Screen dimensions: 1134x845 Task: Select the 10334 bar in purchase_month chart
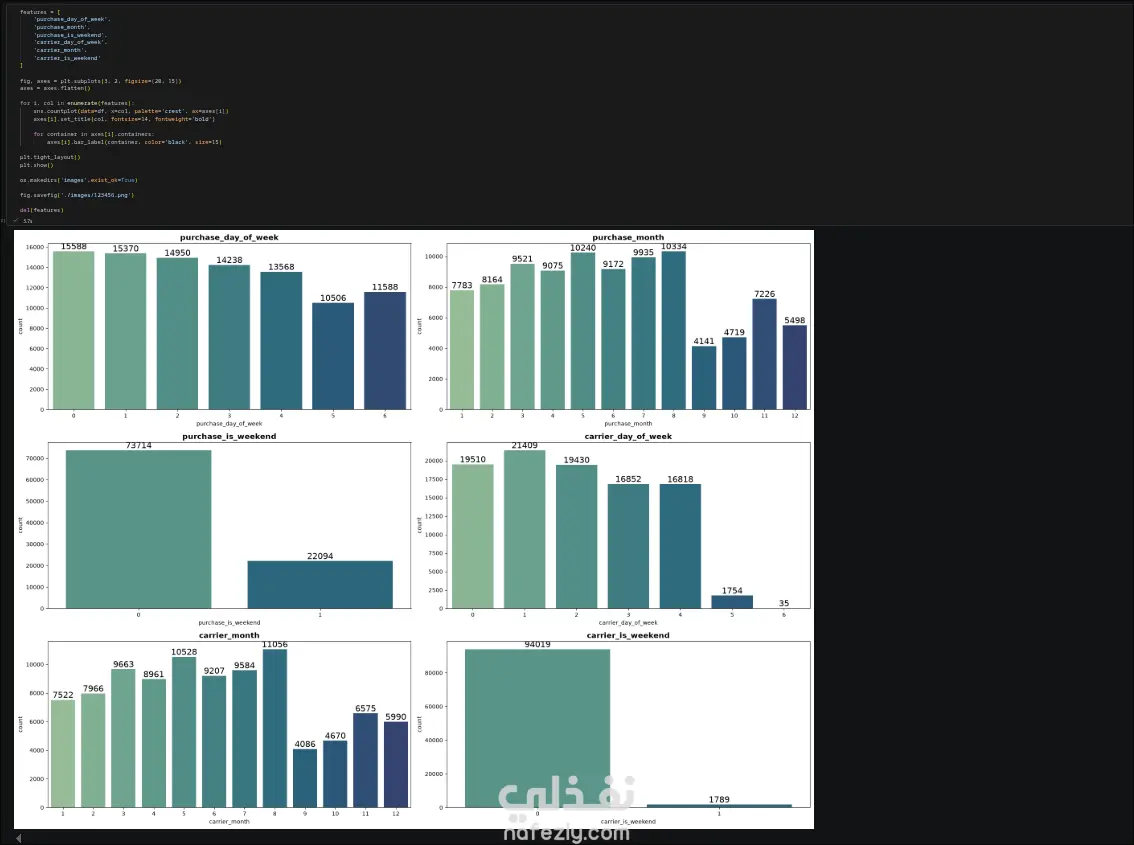[x=673, y=331]
